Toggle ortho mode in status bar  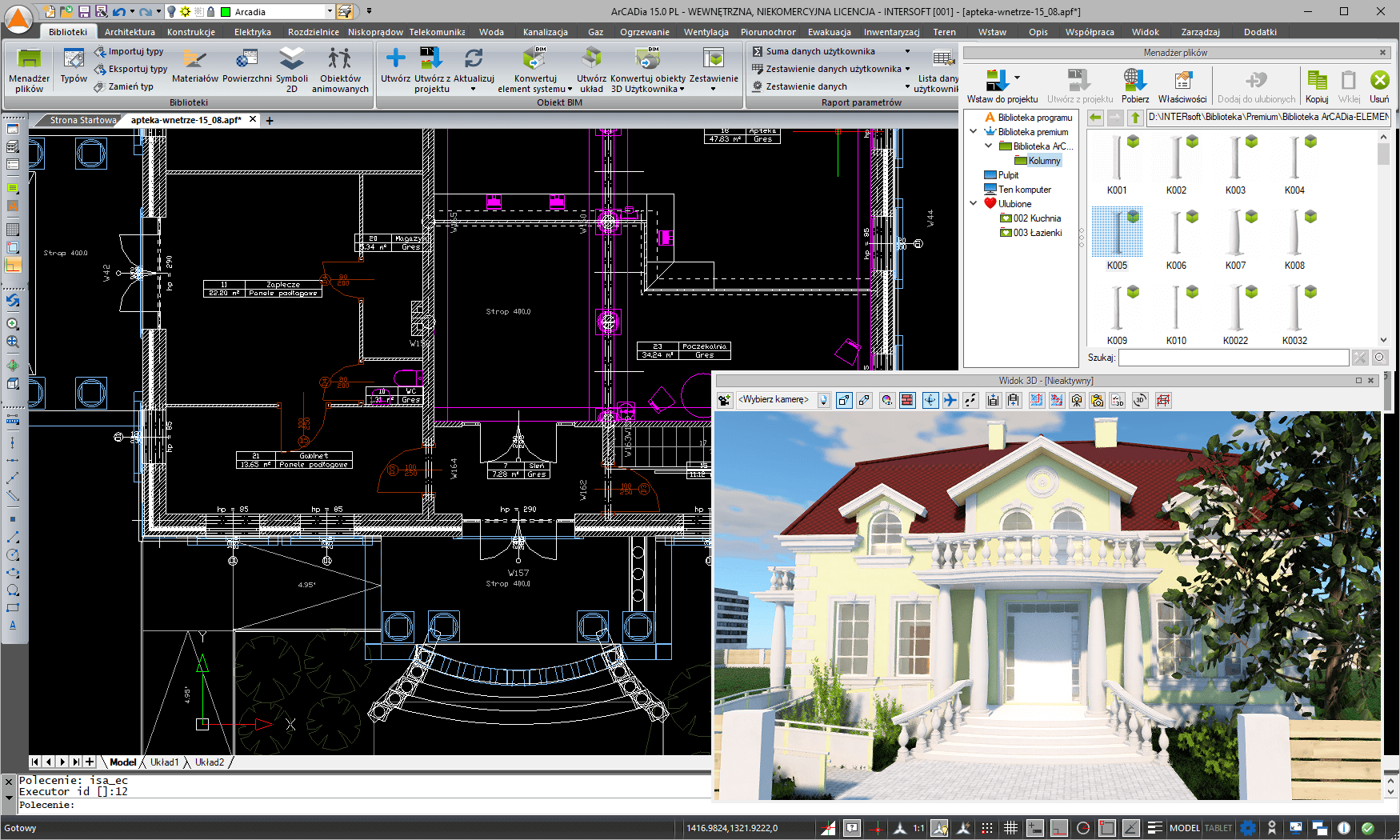(x=1059, y=828)
